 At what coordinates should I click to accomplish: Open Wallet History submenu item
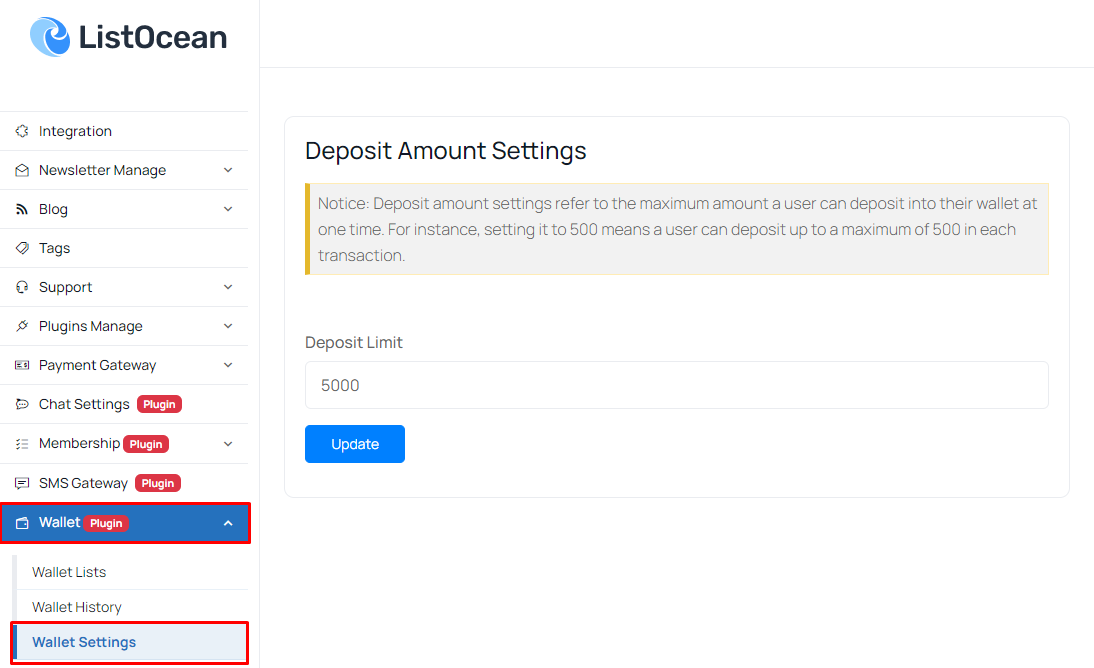77,607
